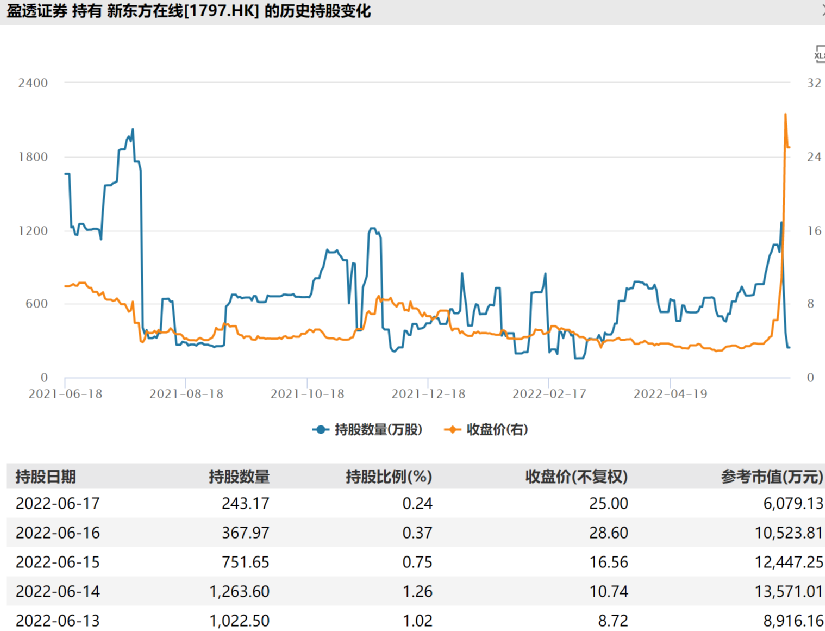Click the 16.56 closing price cell
This screenshot has height=631, width=825.
[x=609, y=562]
